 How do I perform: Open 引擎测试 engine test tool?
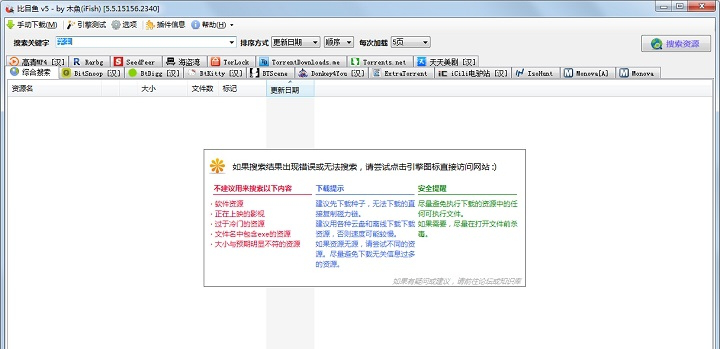tap(86, 25)
